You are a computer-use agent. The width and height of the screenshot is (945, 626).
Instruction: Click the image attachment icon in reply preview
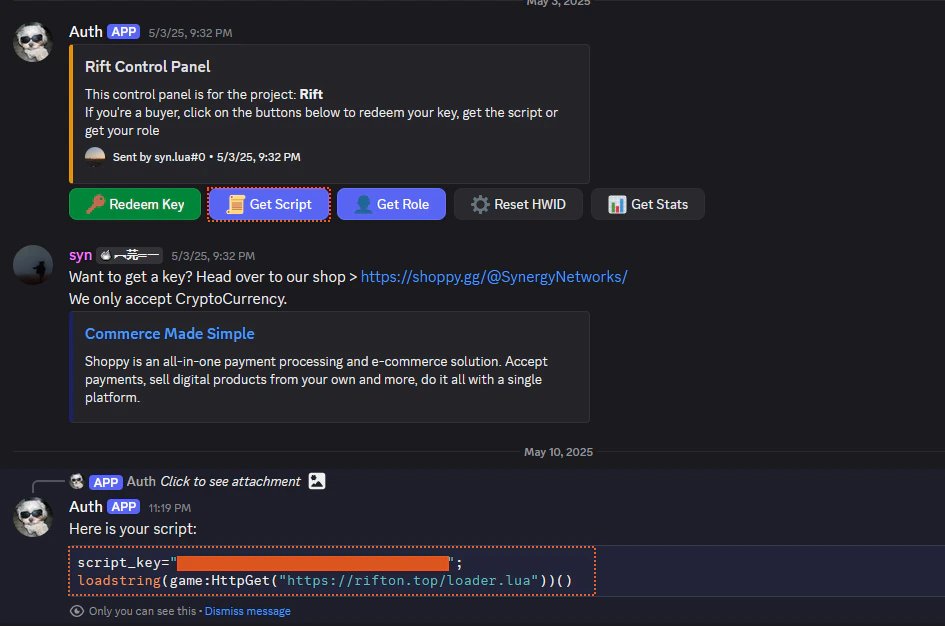tap(317, 481)
